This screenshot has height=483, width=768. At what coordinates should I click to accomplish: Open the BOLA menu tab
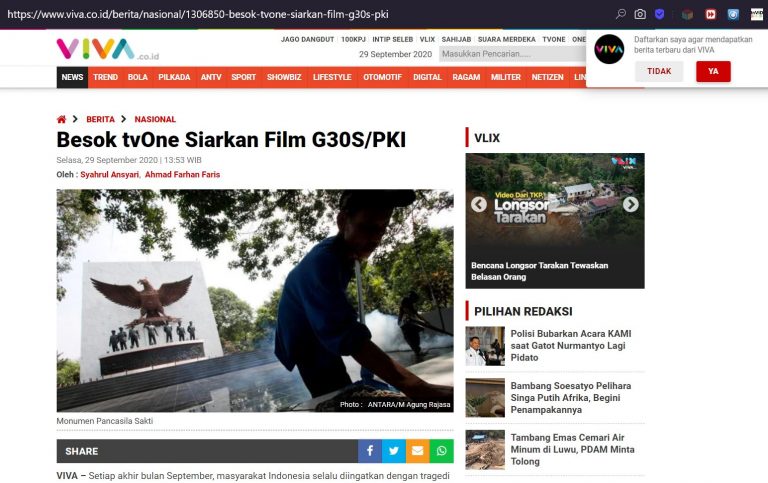(x=138, y=77)
